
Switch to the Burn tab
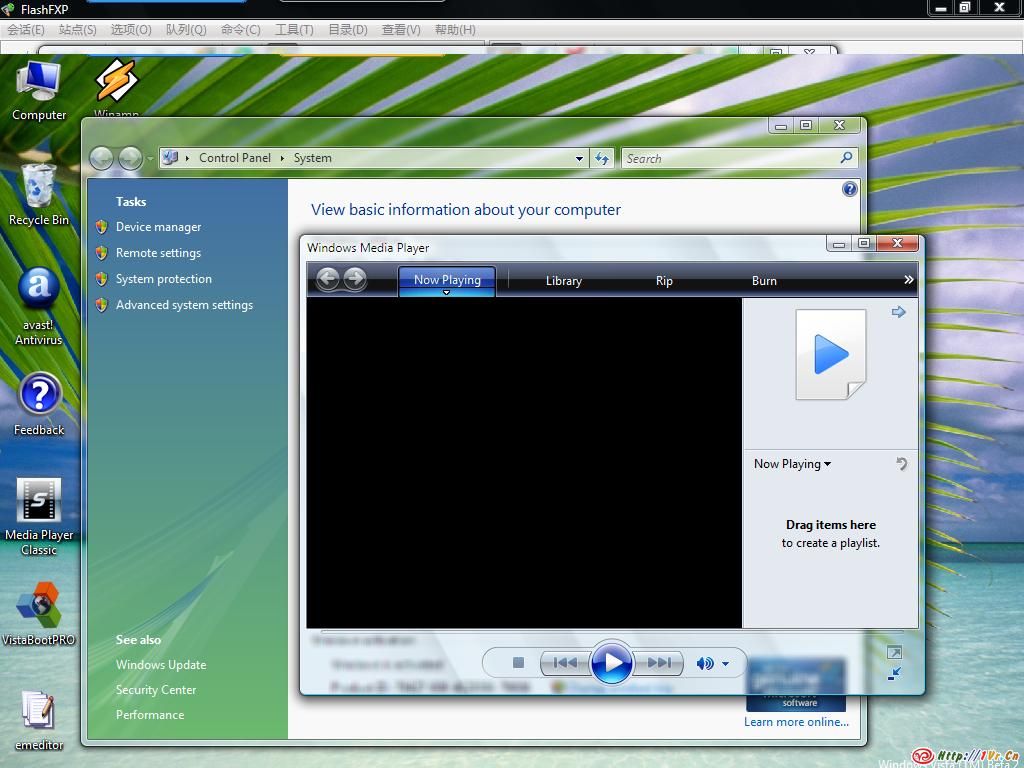coord(764,281)
